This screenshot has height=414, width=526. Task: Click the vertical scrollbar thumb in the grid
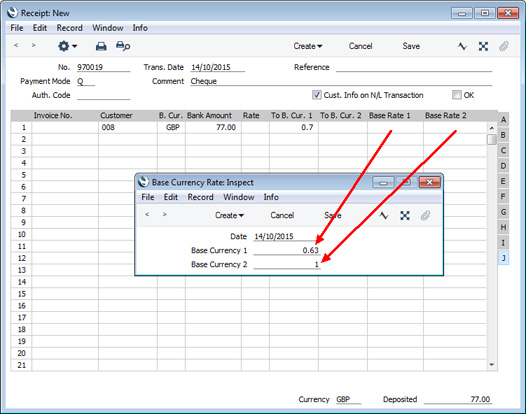(x=491, y=140)
